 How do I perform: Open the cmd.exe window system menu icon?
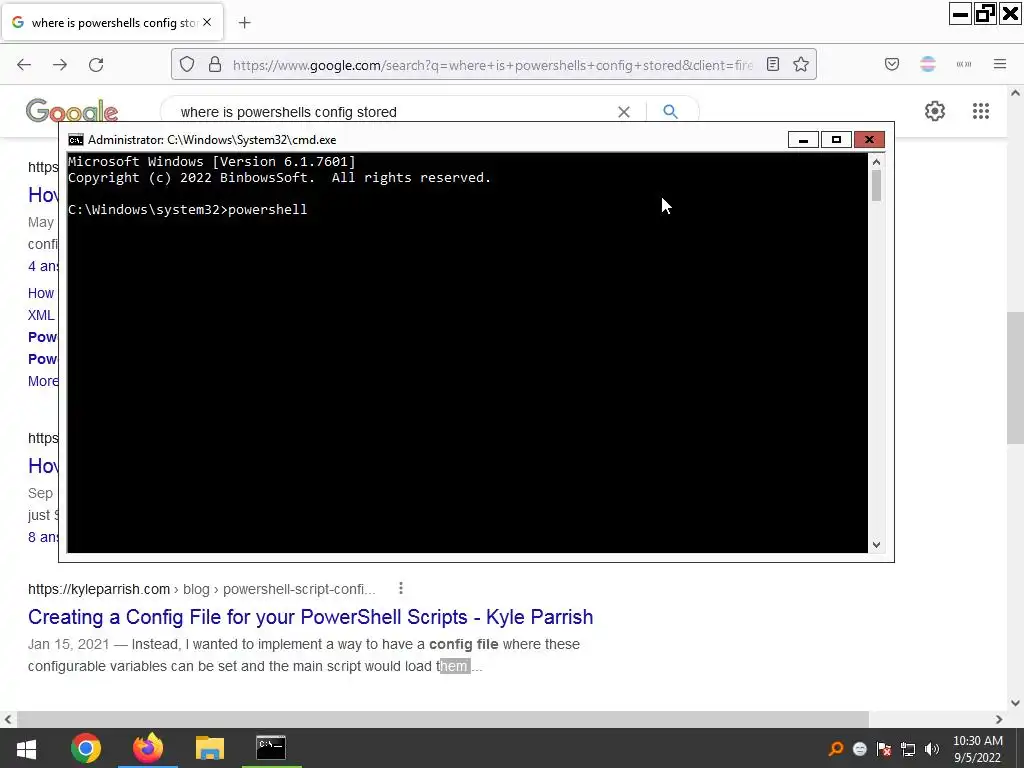coord(76,140)
